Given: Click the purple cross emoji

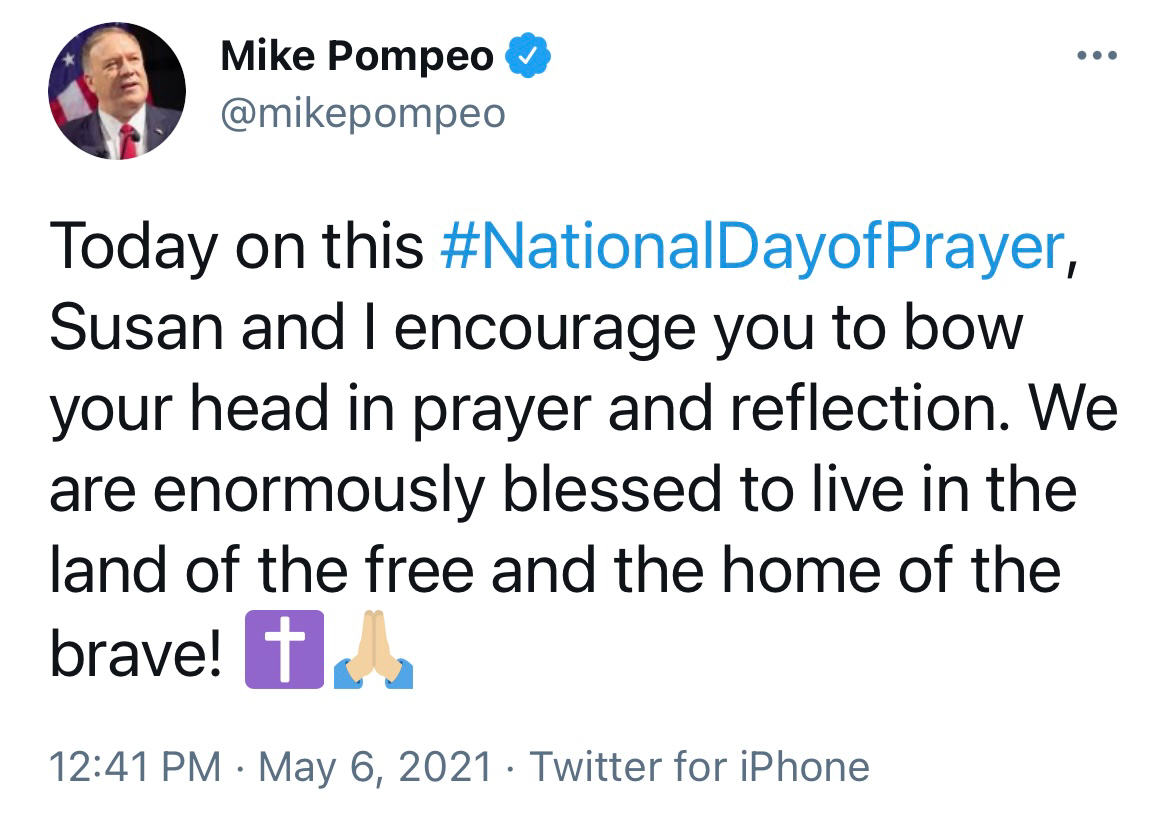Looking at the screenshot, I should tap(284, 649).
